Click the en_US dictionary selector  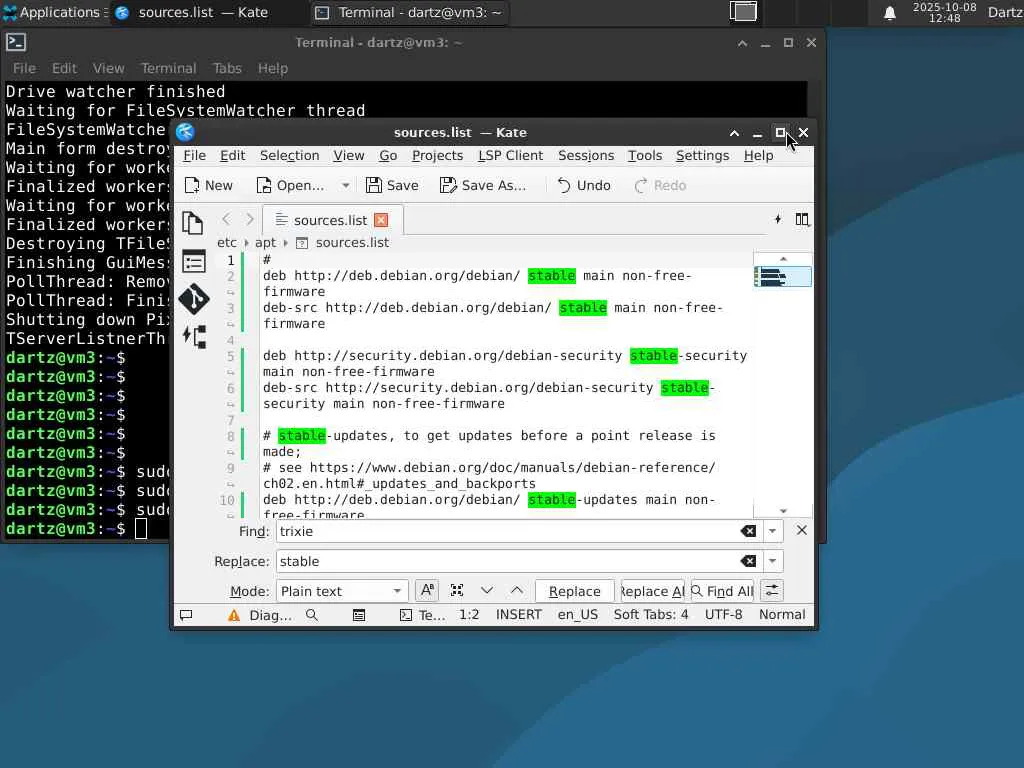[578, 615]
